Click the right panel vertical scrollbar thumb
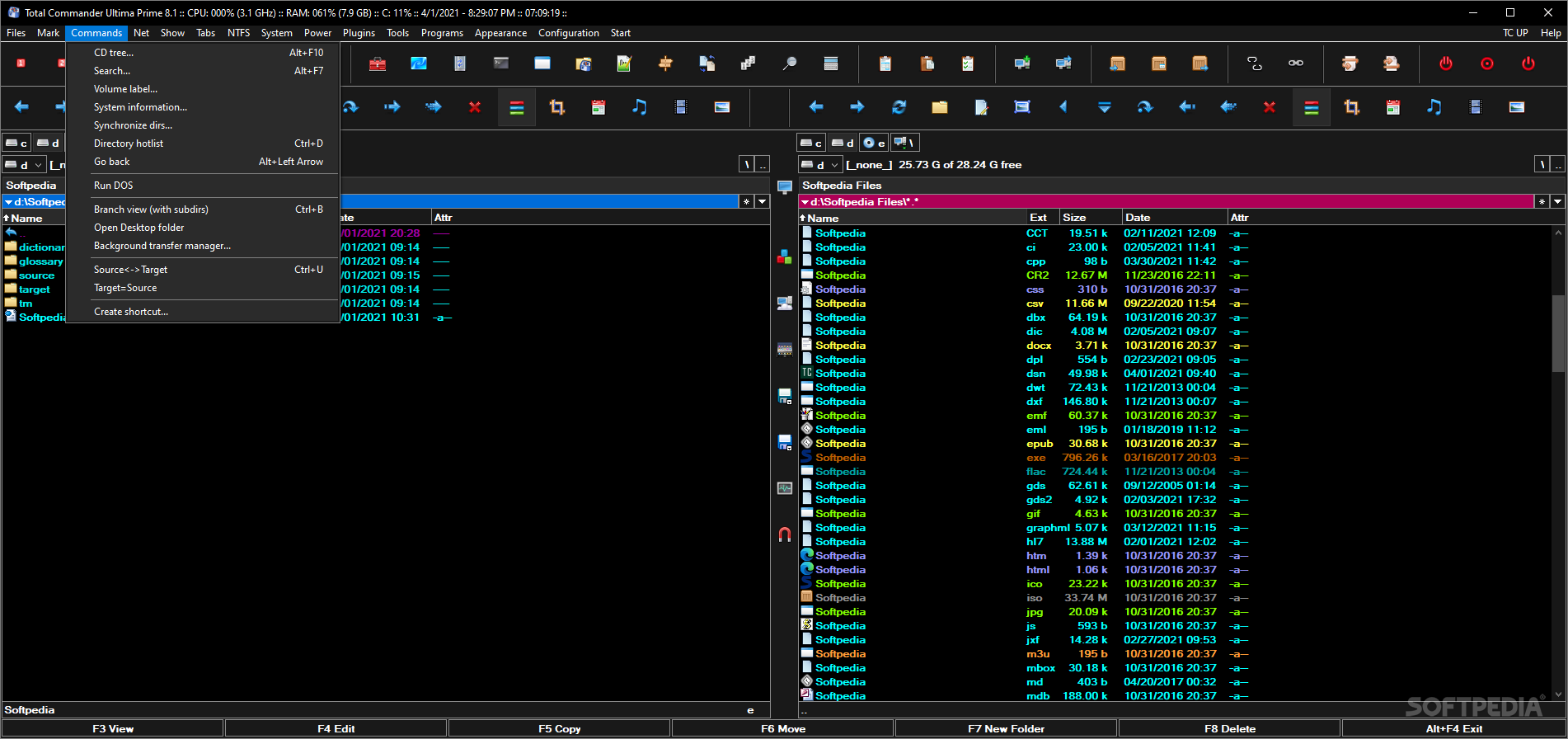 pyautogui.click(x=1558, y=332)
